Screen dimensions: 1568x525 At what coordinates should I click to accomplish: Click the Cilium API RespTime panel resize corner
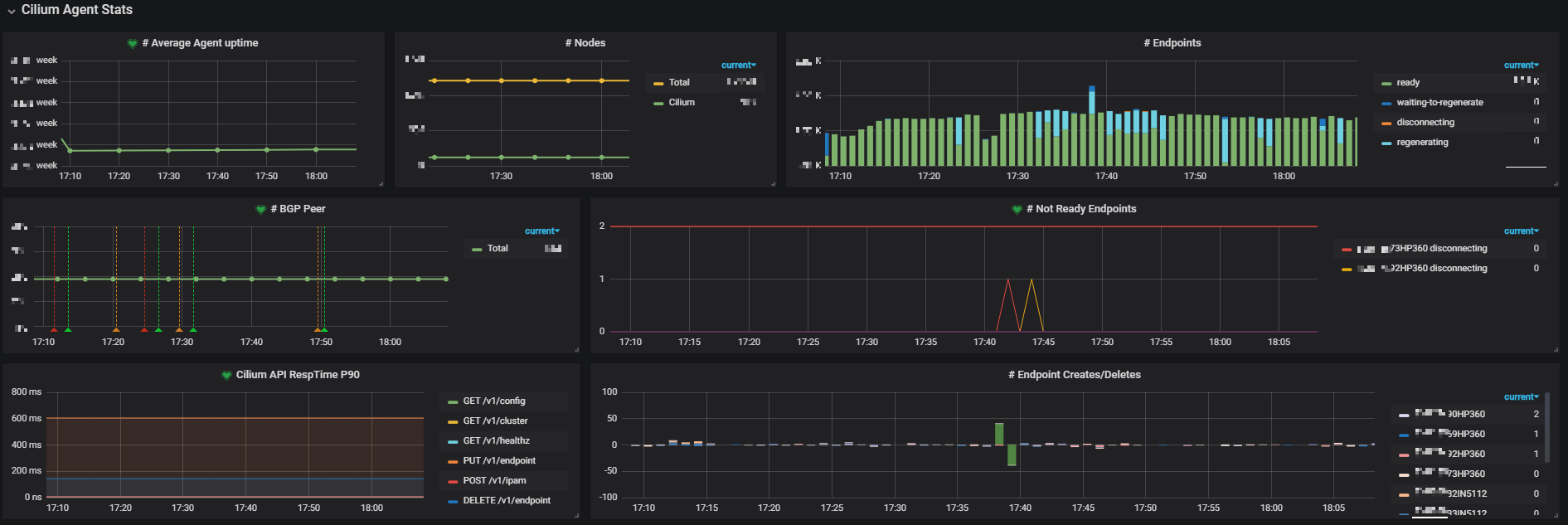tap(576, 515)
